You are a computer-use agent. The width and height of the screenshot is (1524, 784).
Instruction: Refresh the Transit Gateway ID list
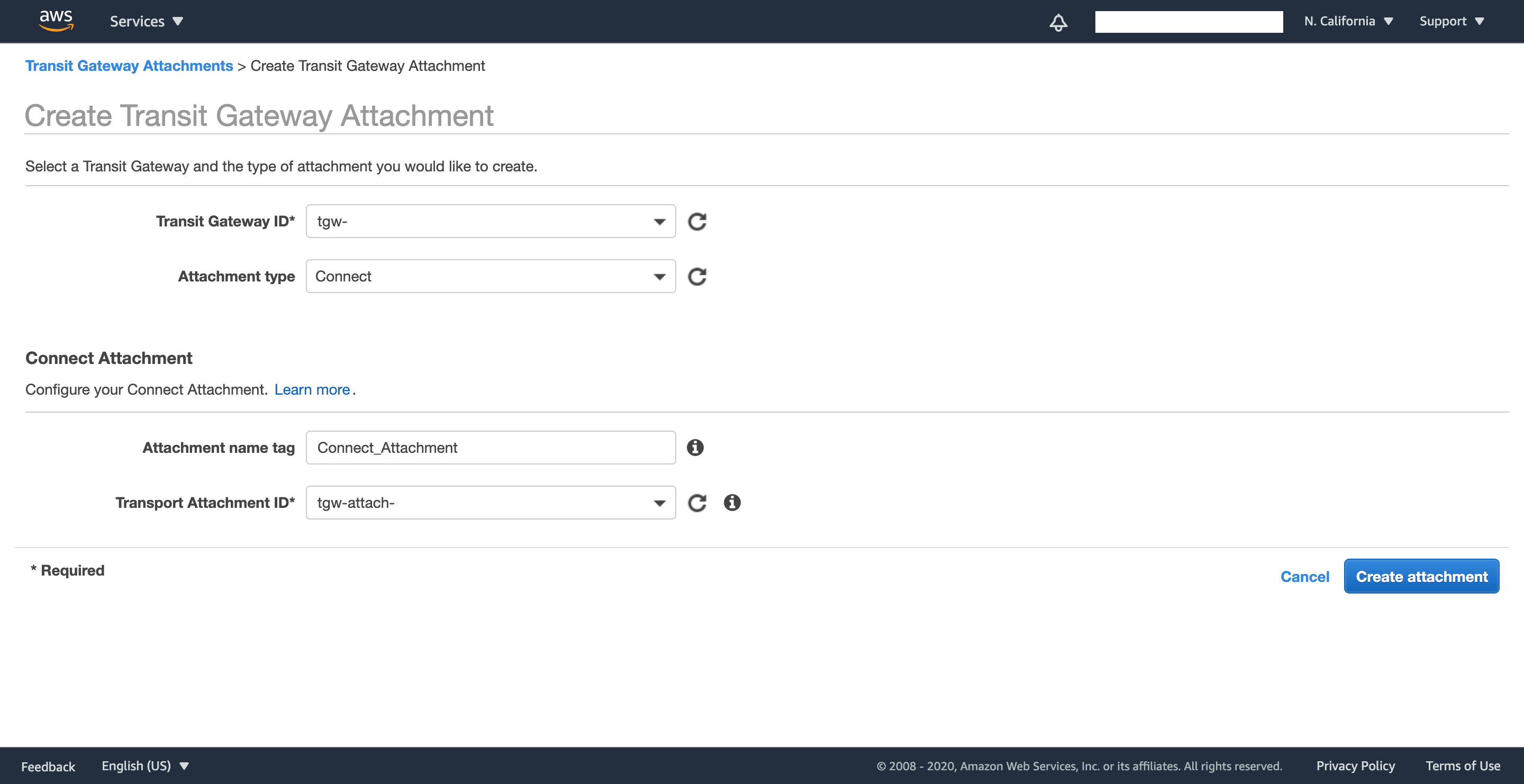pyautogui.click(x=697, y=222)
